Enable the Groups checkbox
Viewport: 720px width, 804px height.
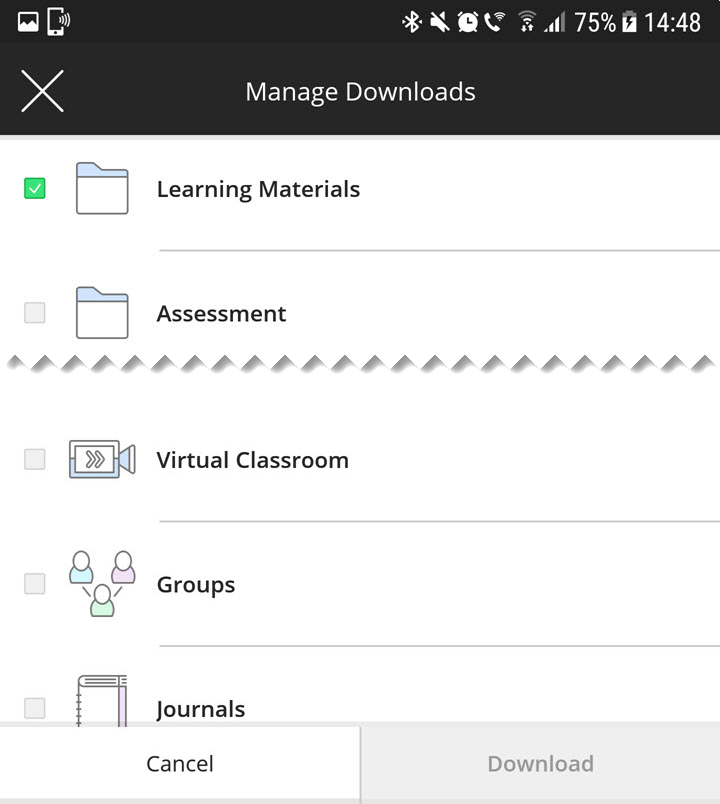tap(33, 584)
